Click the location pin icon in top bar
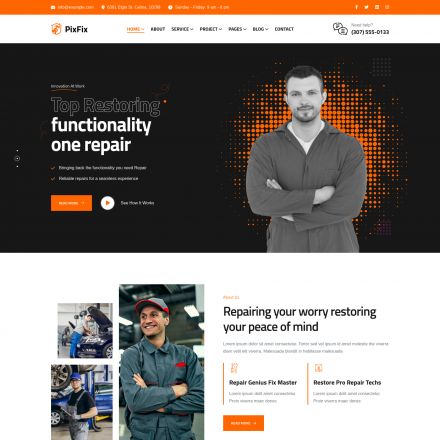Viewport: 440px width, 440px height. point(103,7)
